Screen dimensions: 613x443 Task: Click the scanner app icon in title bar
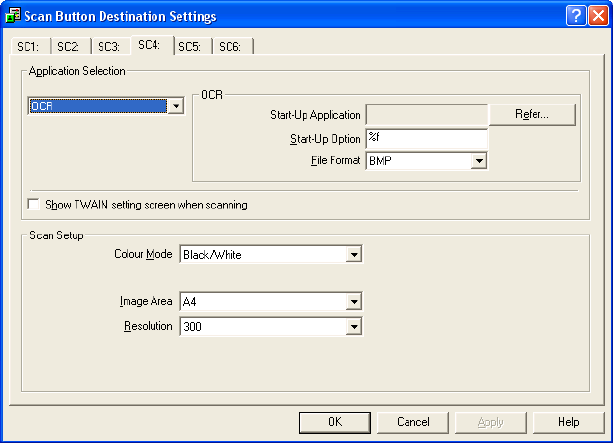13,16
